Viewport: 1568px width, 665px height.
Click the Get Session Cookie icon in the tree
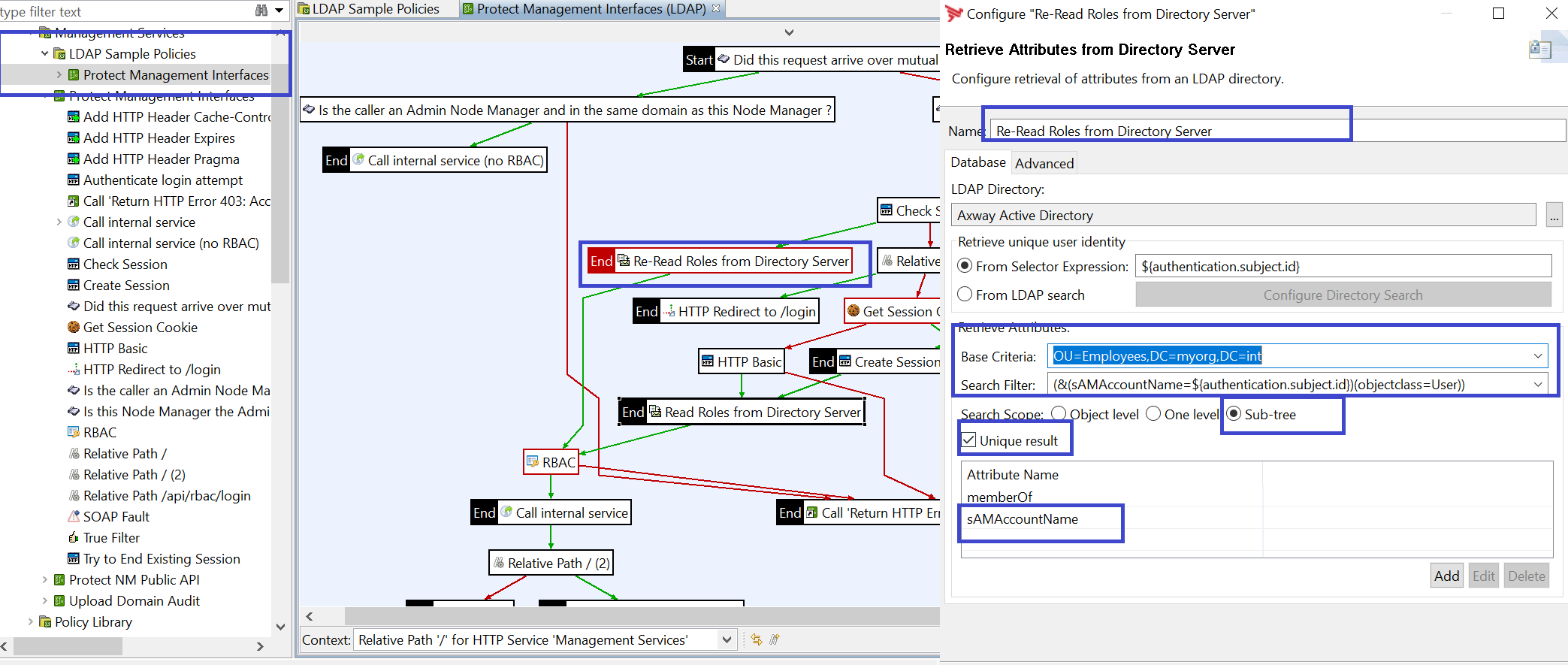pyautogui.click(x=74, y=328)
